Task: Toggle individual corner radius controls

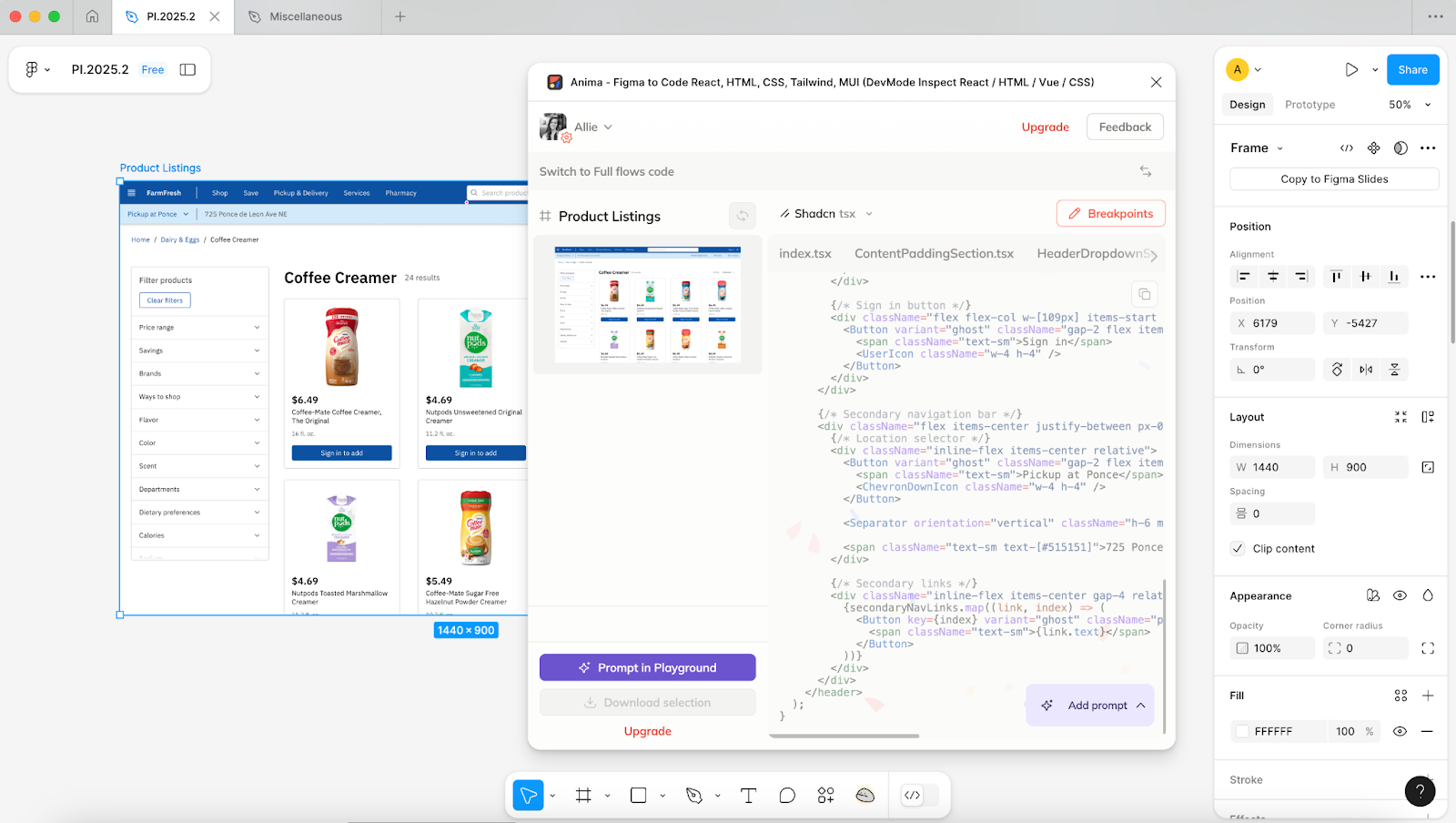Action: click(1428, 648)
